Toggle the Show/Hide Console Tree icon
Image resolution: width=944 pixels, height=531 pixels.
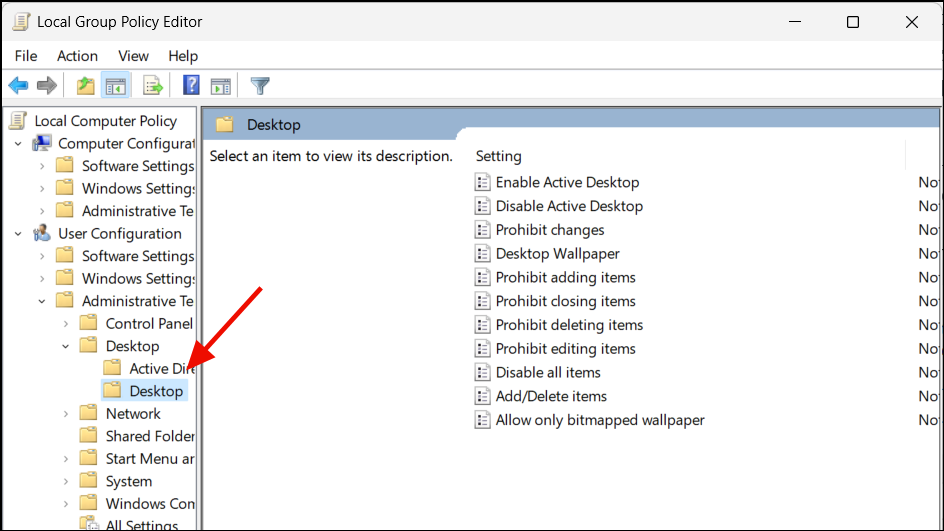point(116,86)
